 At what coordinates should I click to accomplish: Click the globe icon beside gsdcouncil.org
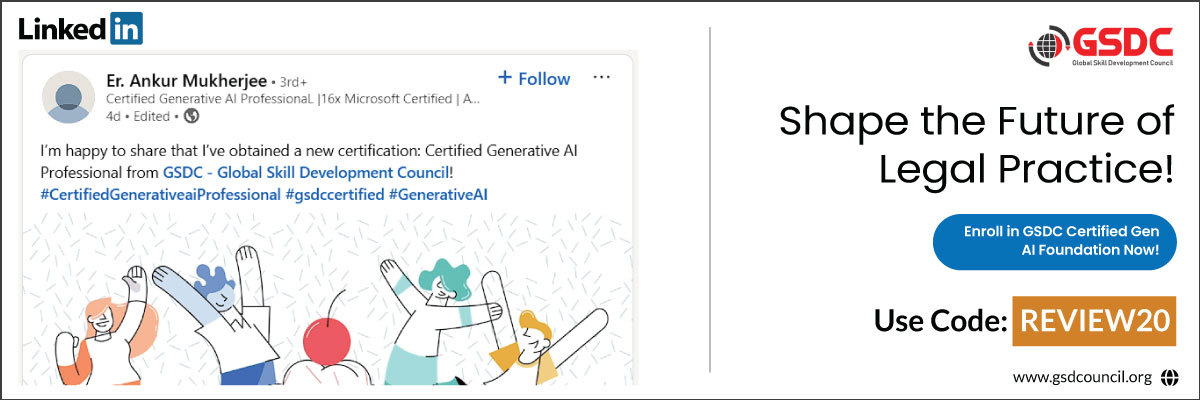click(x=1169, y=378)
